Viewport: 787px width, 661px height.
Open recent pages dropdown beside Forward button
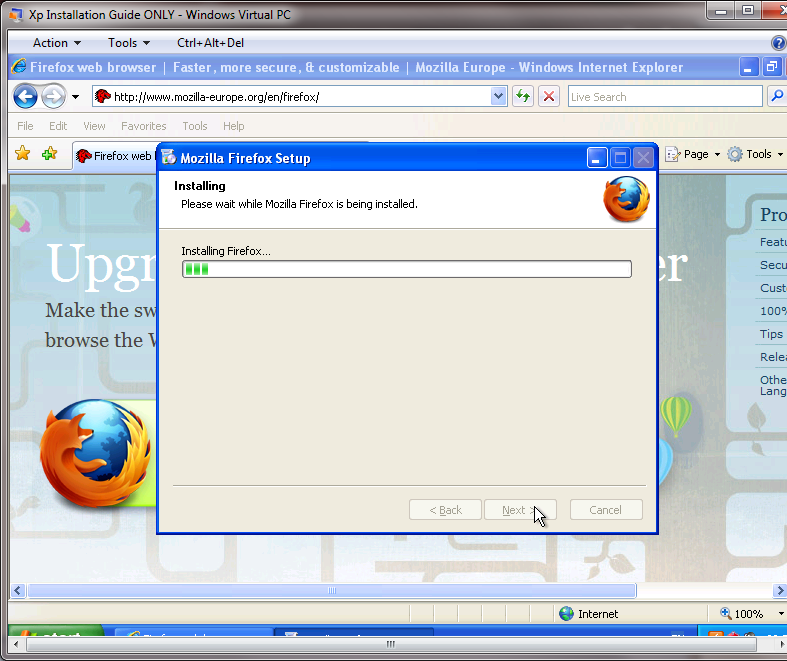coord(75,97)
